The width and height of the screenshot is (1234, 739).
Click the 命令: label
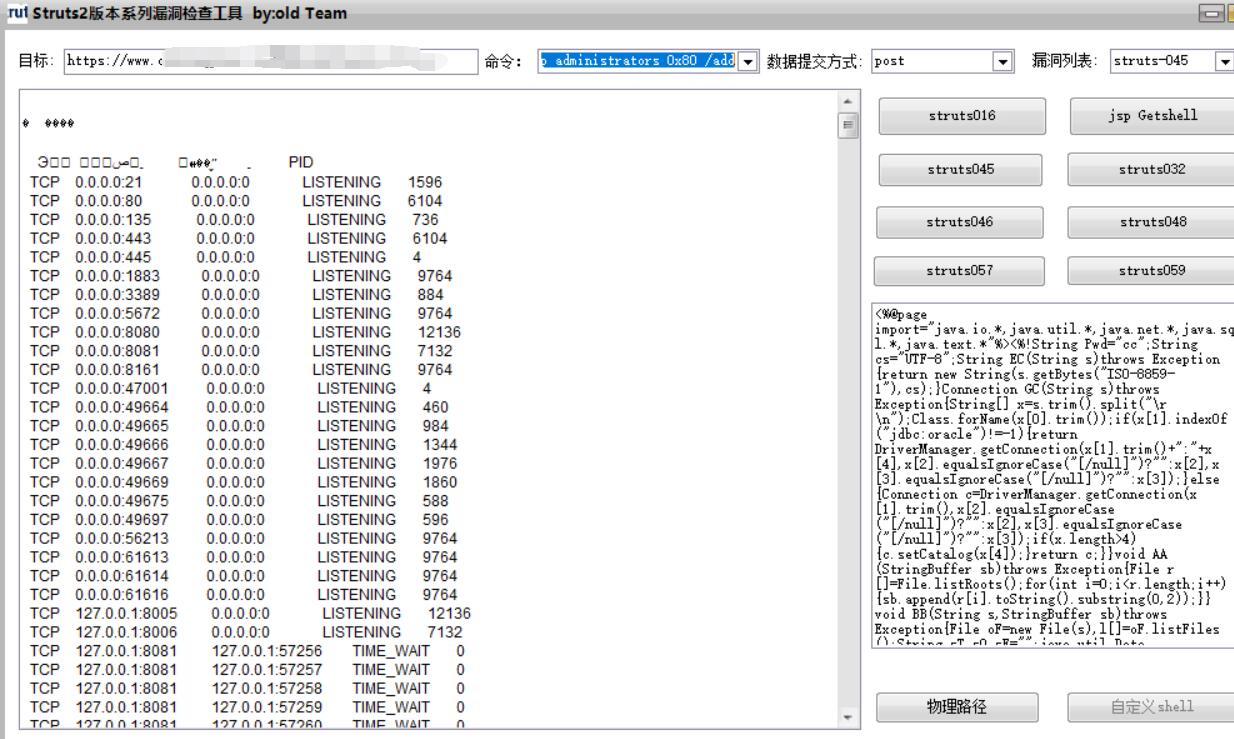pos(502,61)
